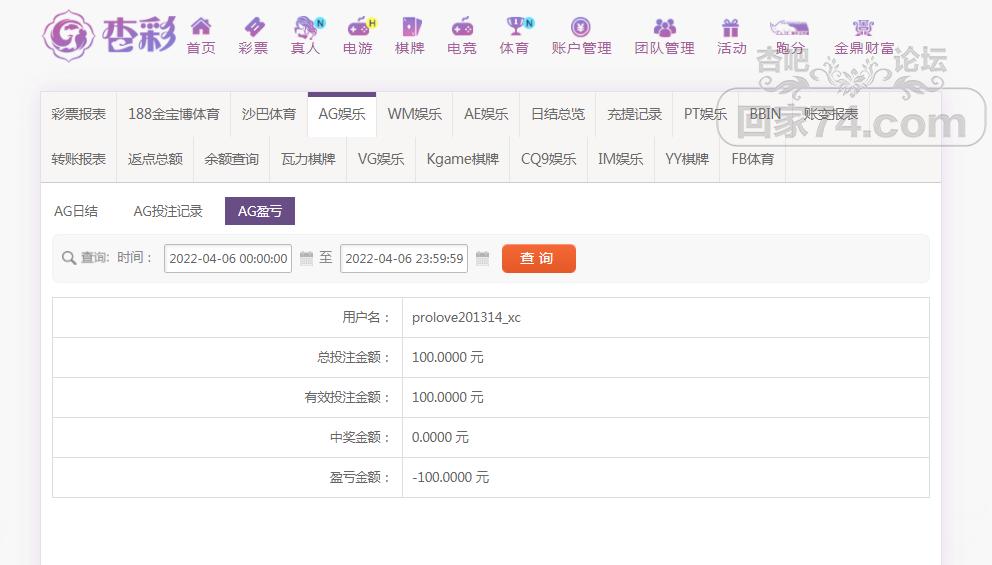This screenshot has width=992, height=565.
Task: Click the start time input field
Action: pos(228,258)
